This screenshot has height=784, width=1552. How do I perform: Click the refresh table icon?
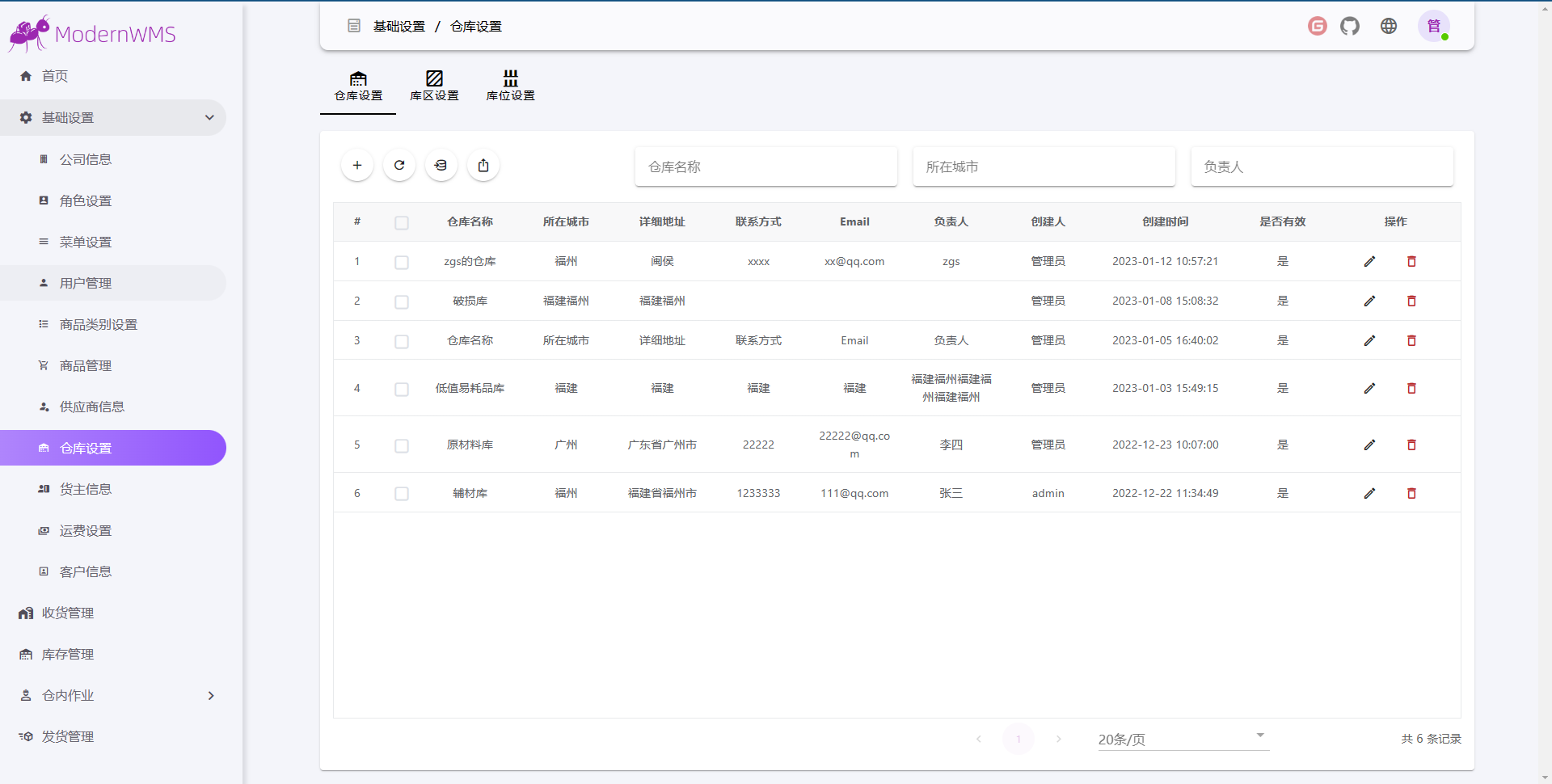coord(399,166)
